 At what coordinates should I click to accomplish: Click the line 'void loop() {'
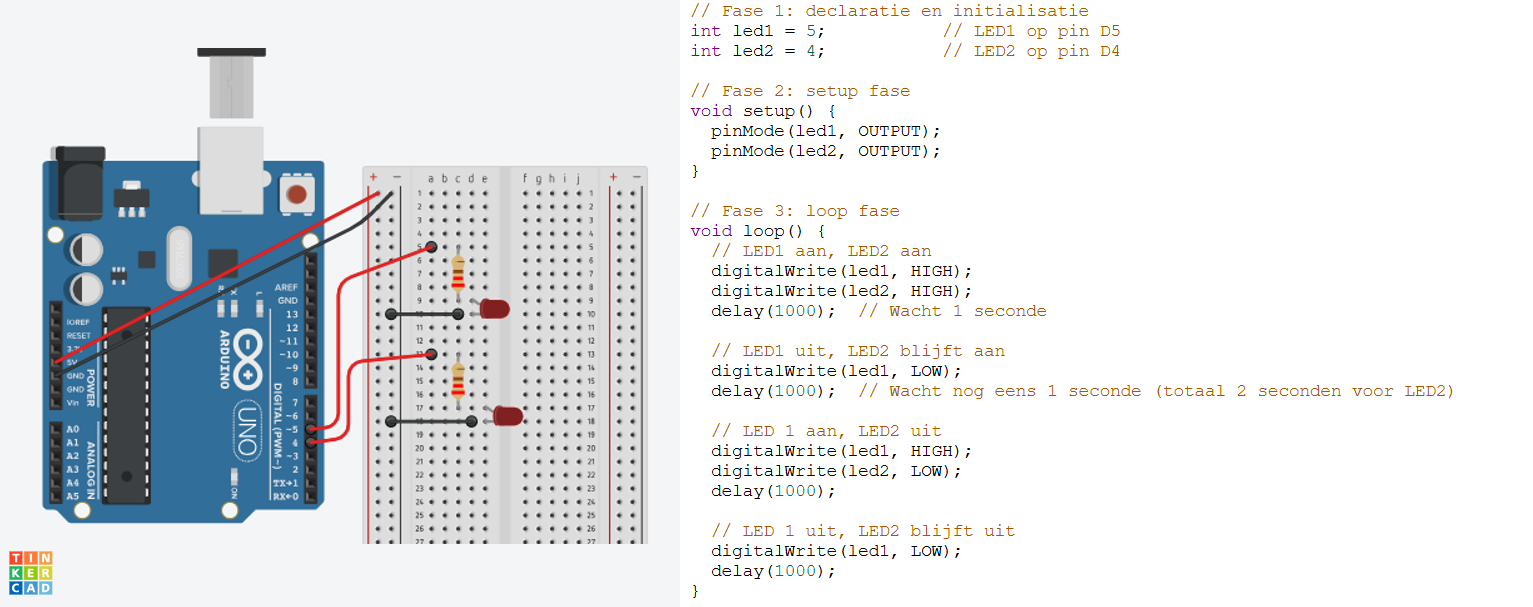[758, 231]
